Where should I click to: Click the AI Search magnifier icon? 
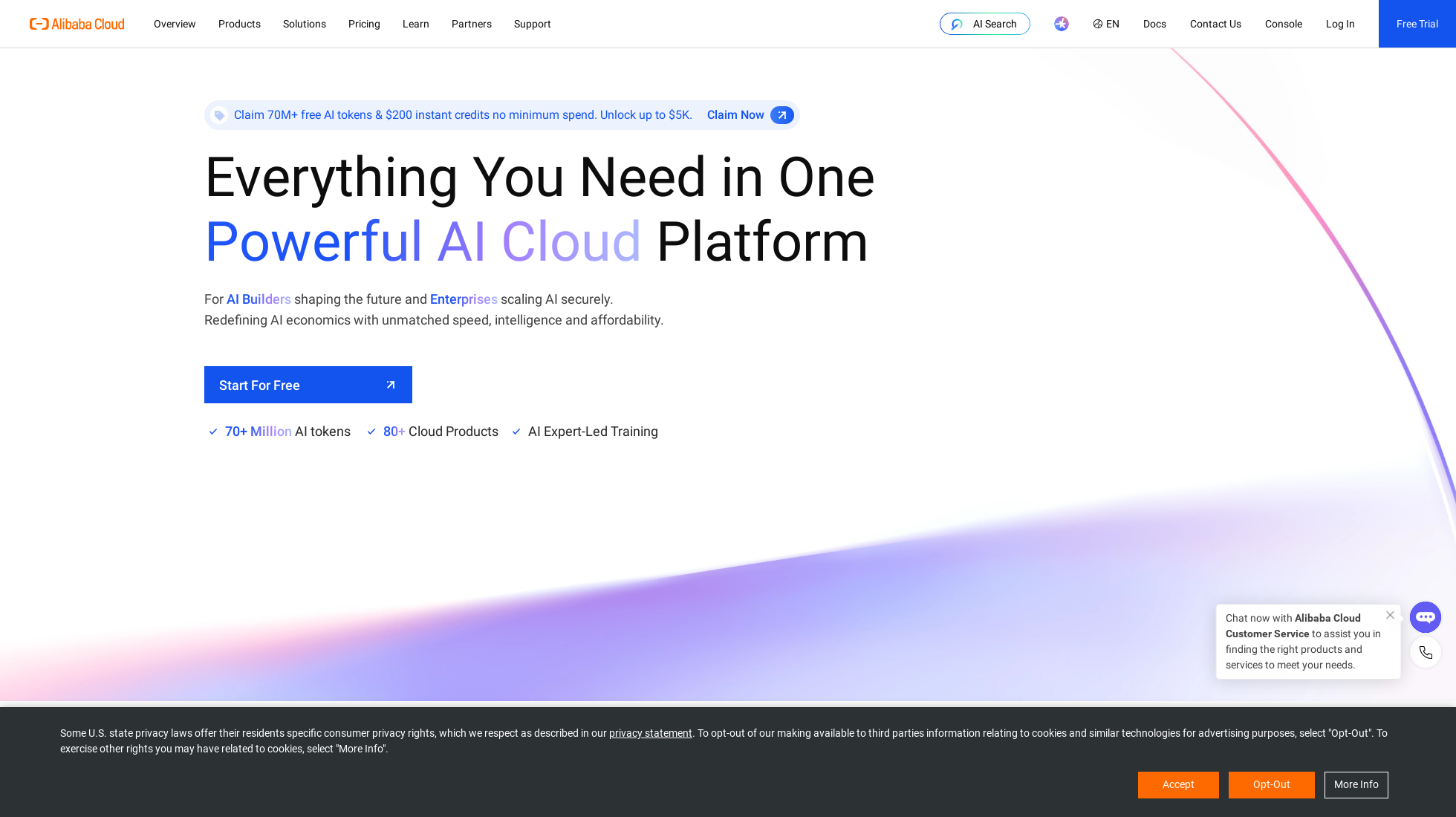point(956,23)
